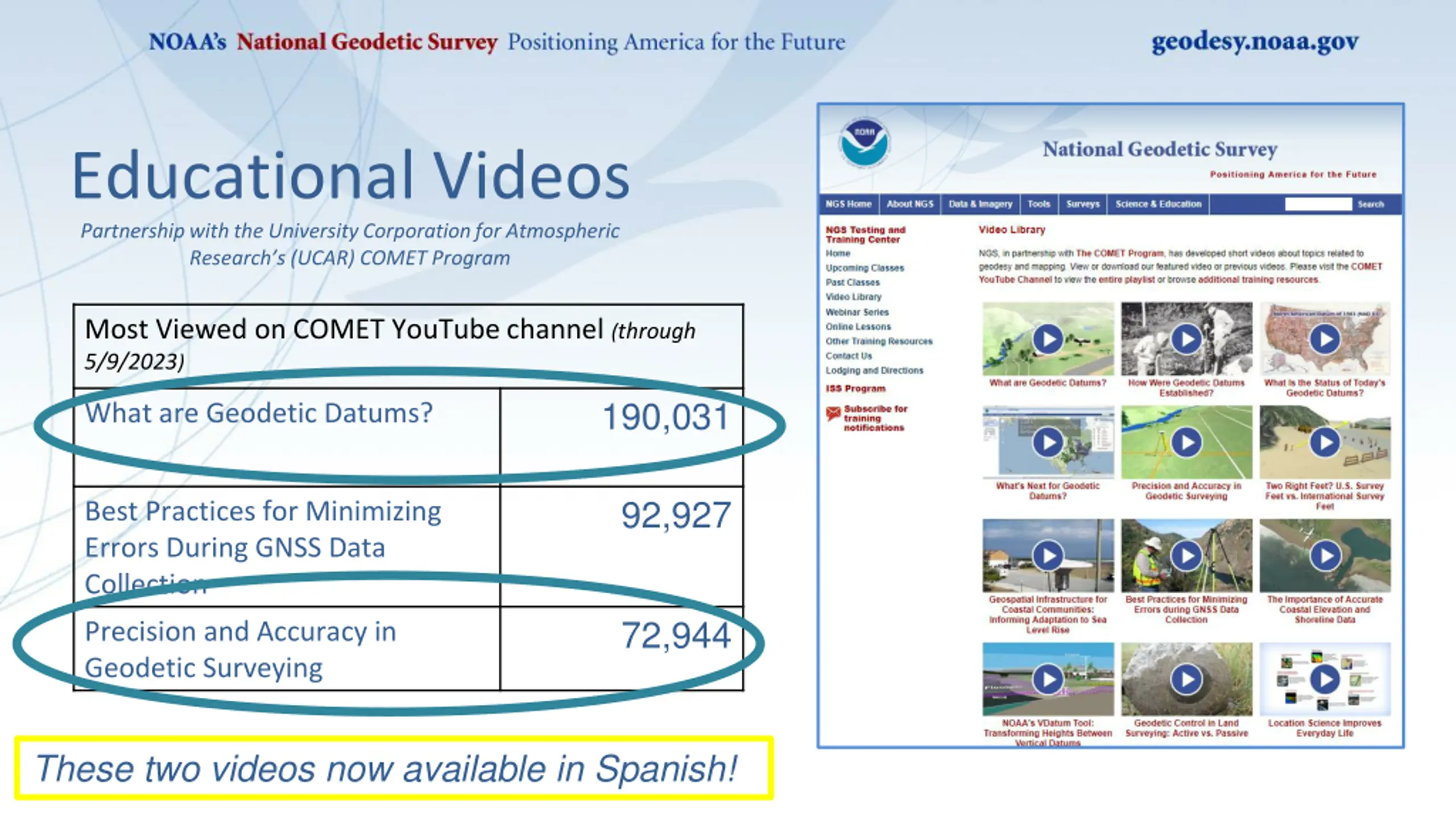Click the 'Educational Videos' slide title
This screenshot has height=819, width=1456.
click(351, 175)
